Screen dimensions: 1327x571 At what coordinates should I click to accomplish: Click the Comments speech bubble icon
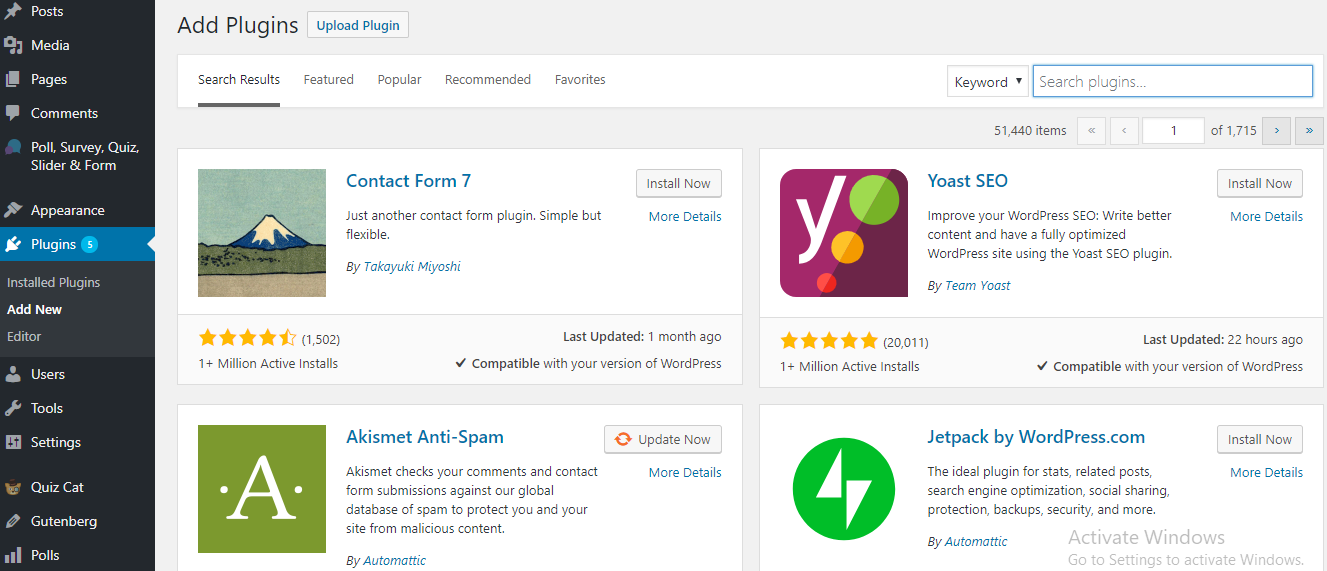13,113
